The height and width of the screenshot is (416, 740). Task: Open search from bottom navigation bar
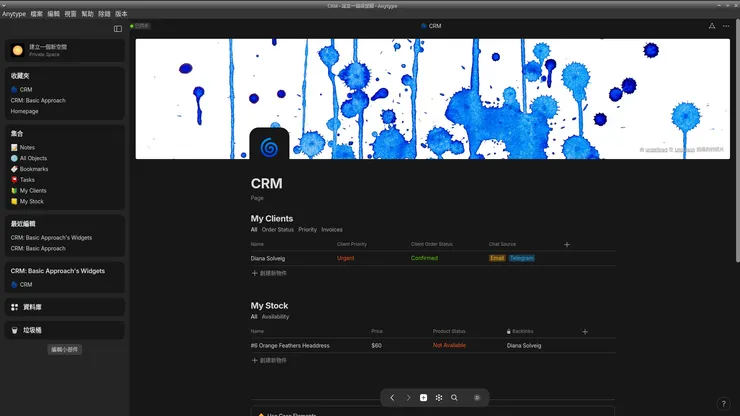454,398
